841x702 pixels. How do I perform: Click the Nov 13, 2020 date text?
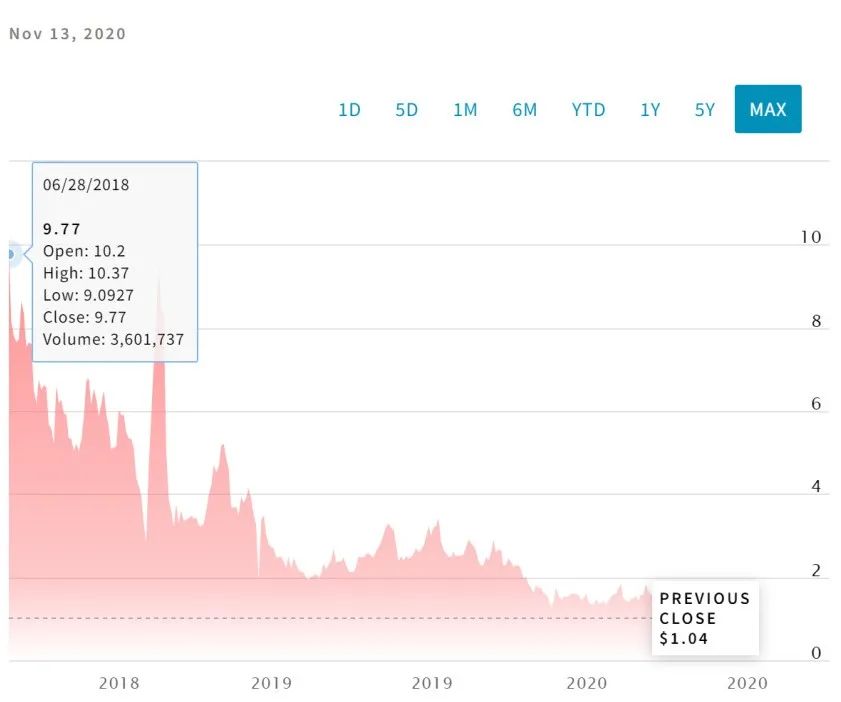[x=68, y=34]
